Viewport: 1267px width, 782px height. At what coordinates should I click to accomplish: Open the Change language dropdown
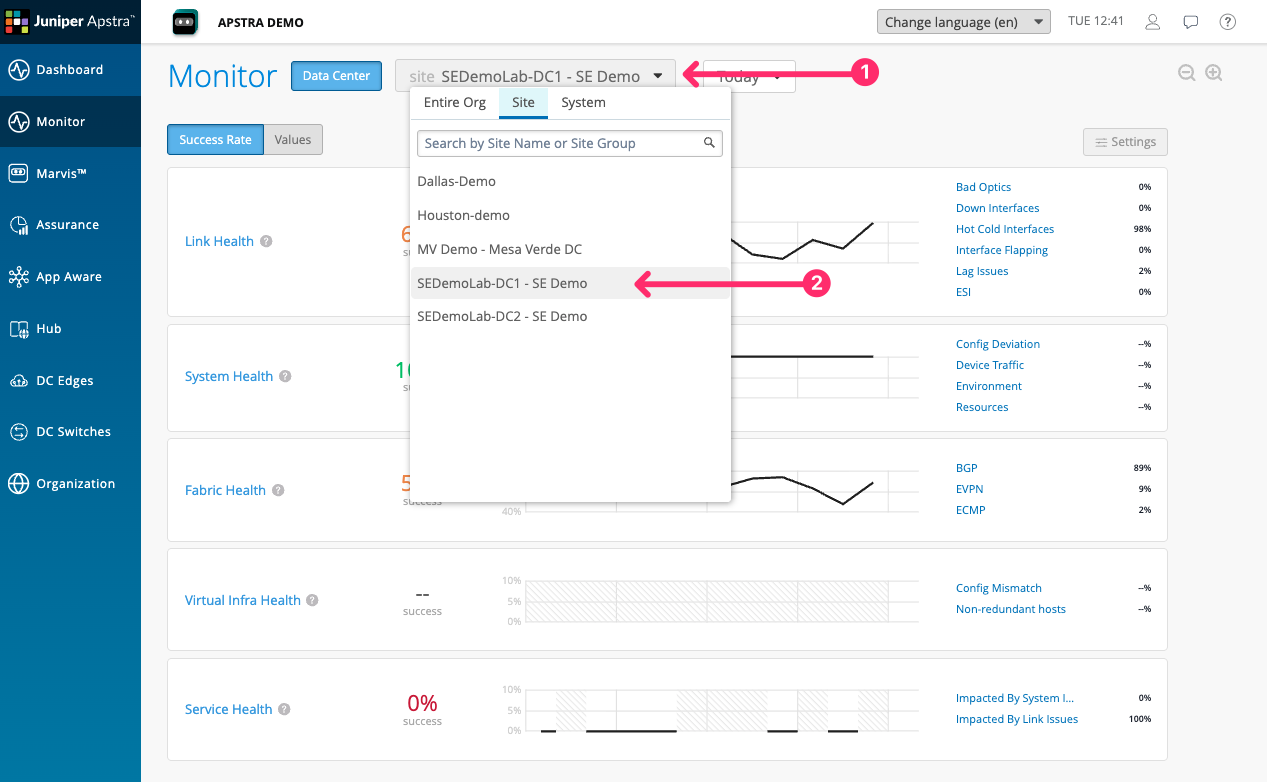click(x=963, y=22)
